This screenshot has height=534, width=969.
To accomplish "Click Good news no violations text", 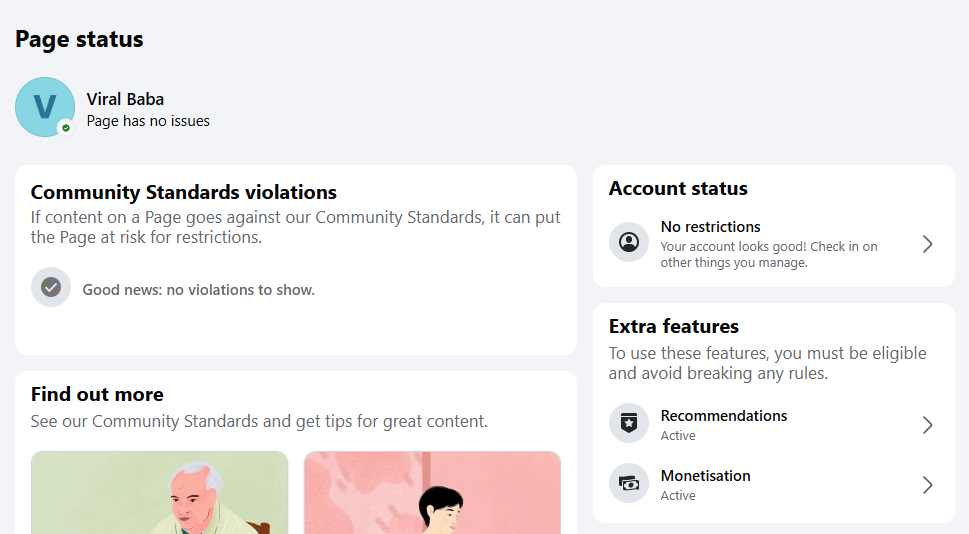I will 199,290.
